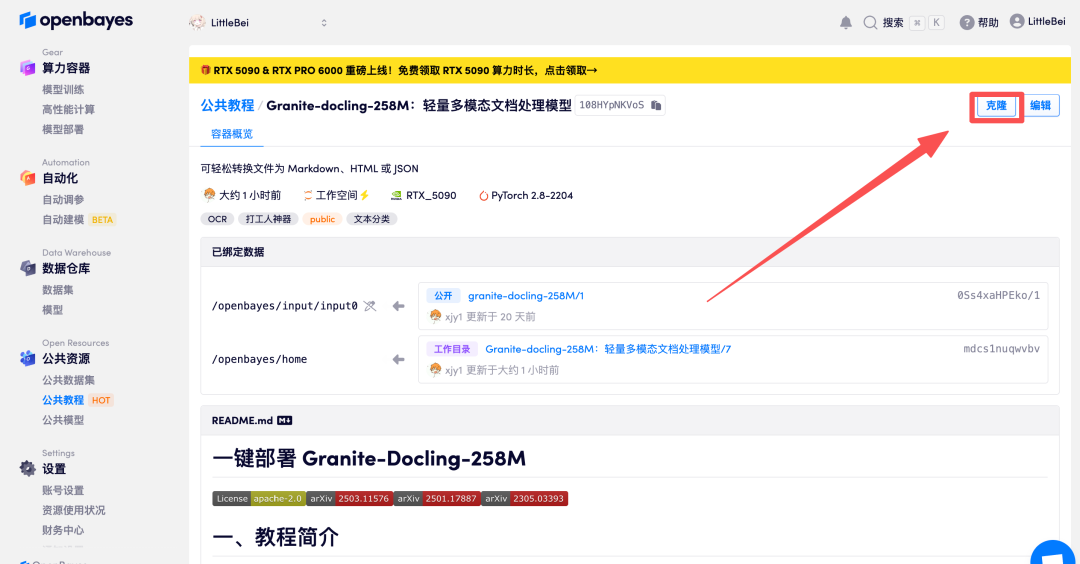Go to 自动建模 BETA page
Viewport: 1080px width, 564px height.
point(79,220)
